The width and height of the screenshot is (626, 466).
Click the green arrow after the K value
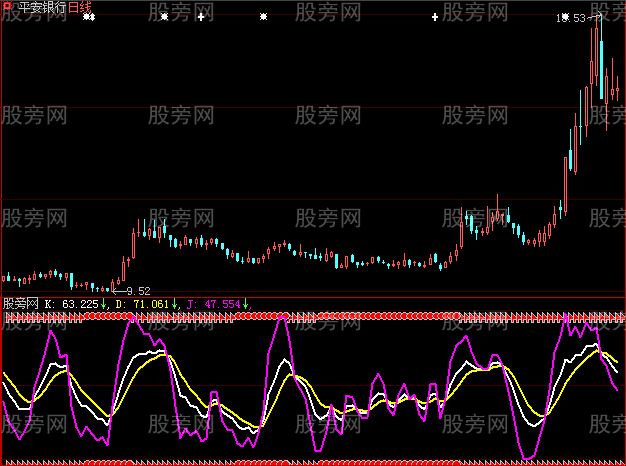[104, 303]
